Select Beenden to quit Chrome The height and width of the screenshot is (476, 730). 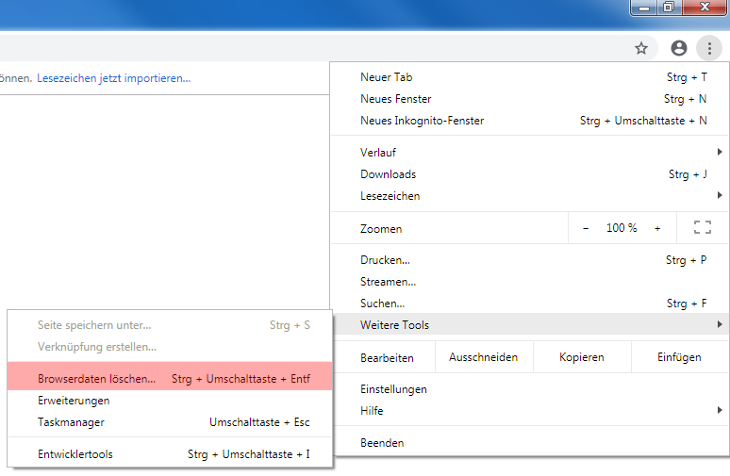pos(530,442)
